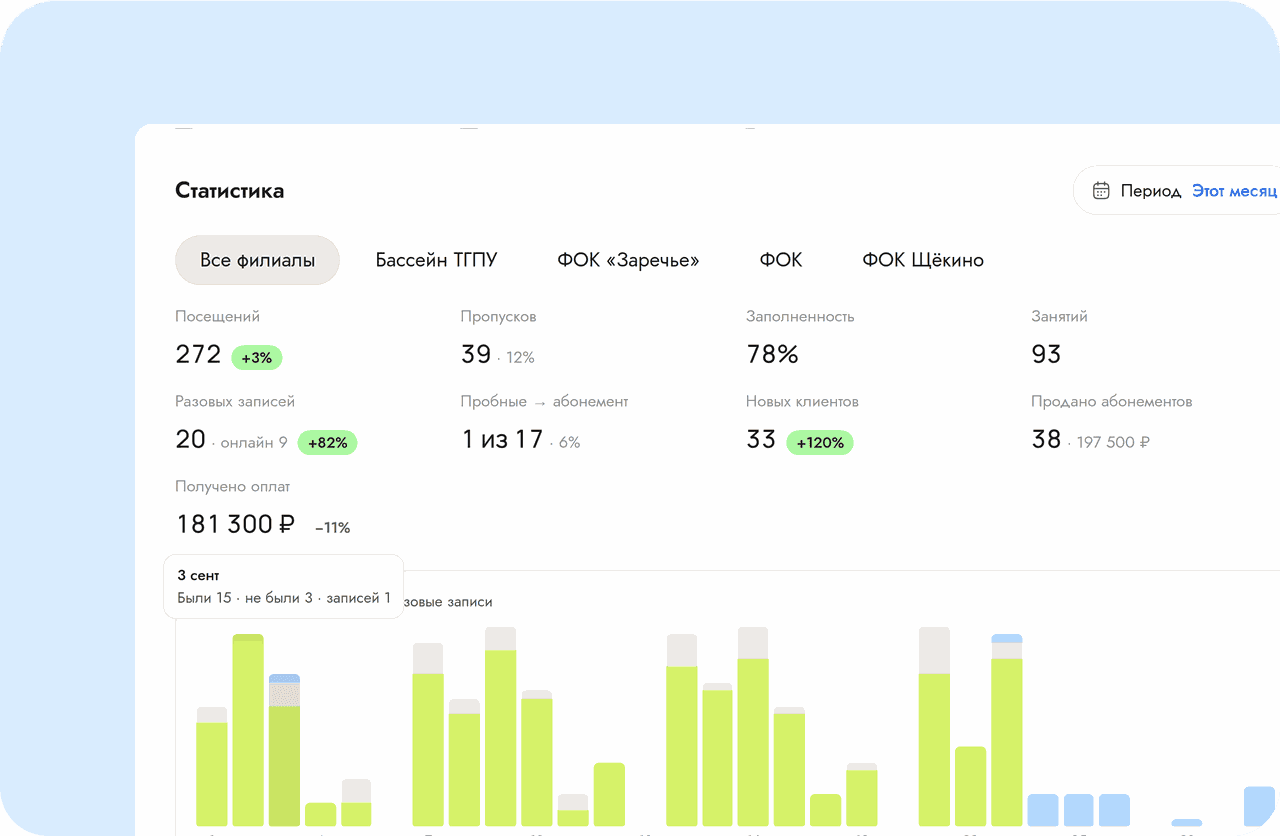The width and height of the screenshot is (1280, 836).
Task: Click the 39 Пропусков value
Action: [x=476, y=354]
